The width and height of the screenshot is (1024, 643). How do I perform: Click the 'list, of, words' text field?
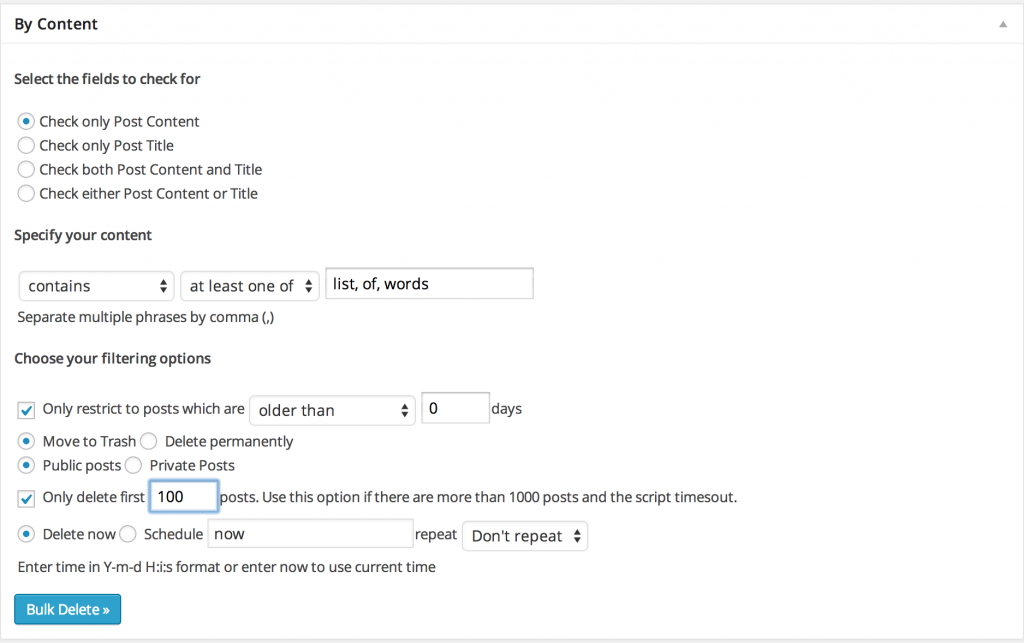tap(428, 283)
